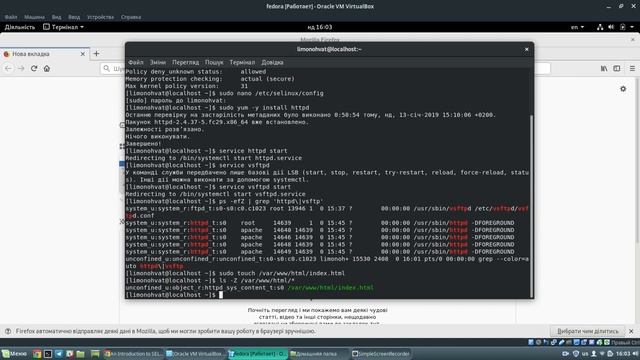The height and width of the screenshot is (360, 640).
Task: Open the Файл menu in the terminal window
Action: [136, 62]
